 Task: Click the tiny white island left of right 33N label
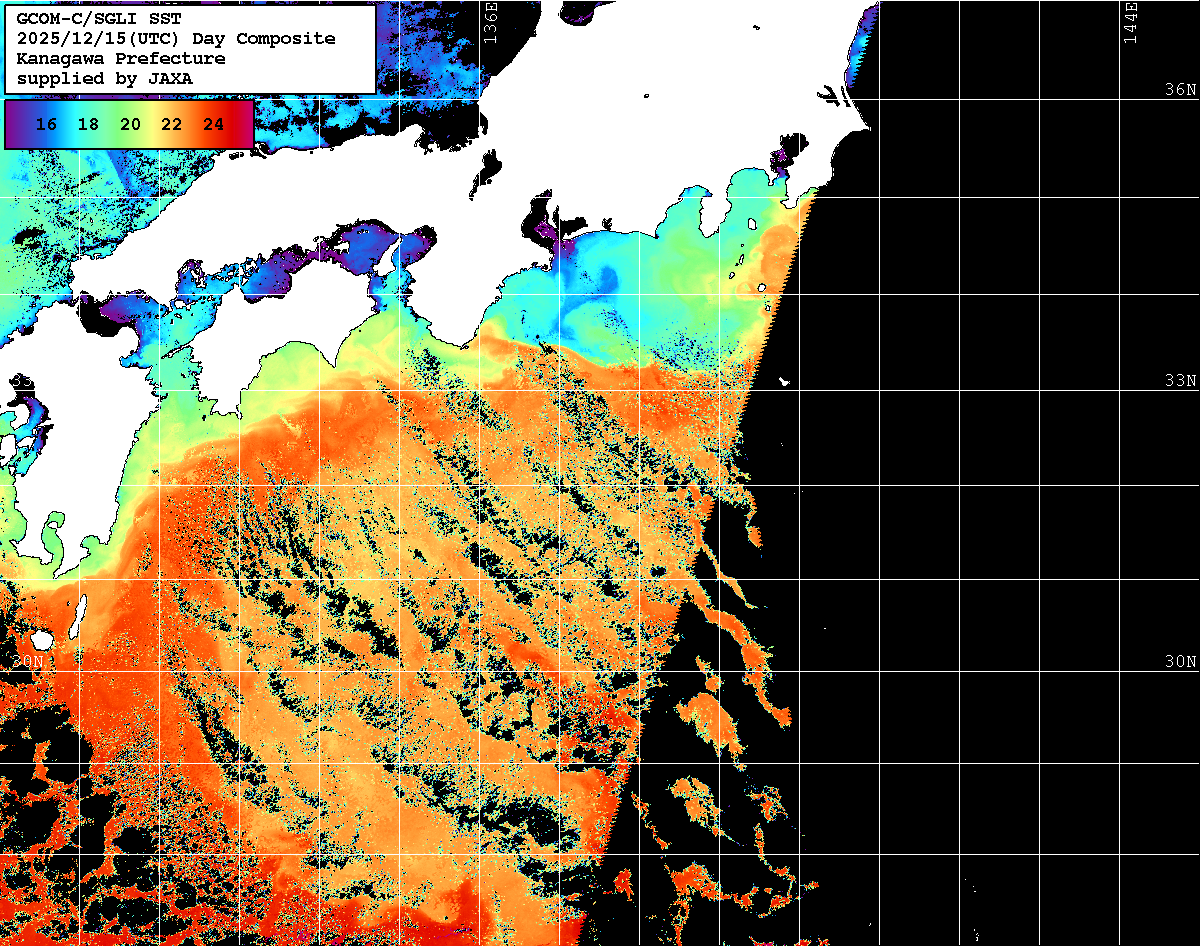(x=783, y=381)
